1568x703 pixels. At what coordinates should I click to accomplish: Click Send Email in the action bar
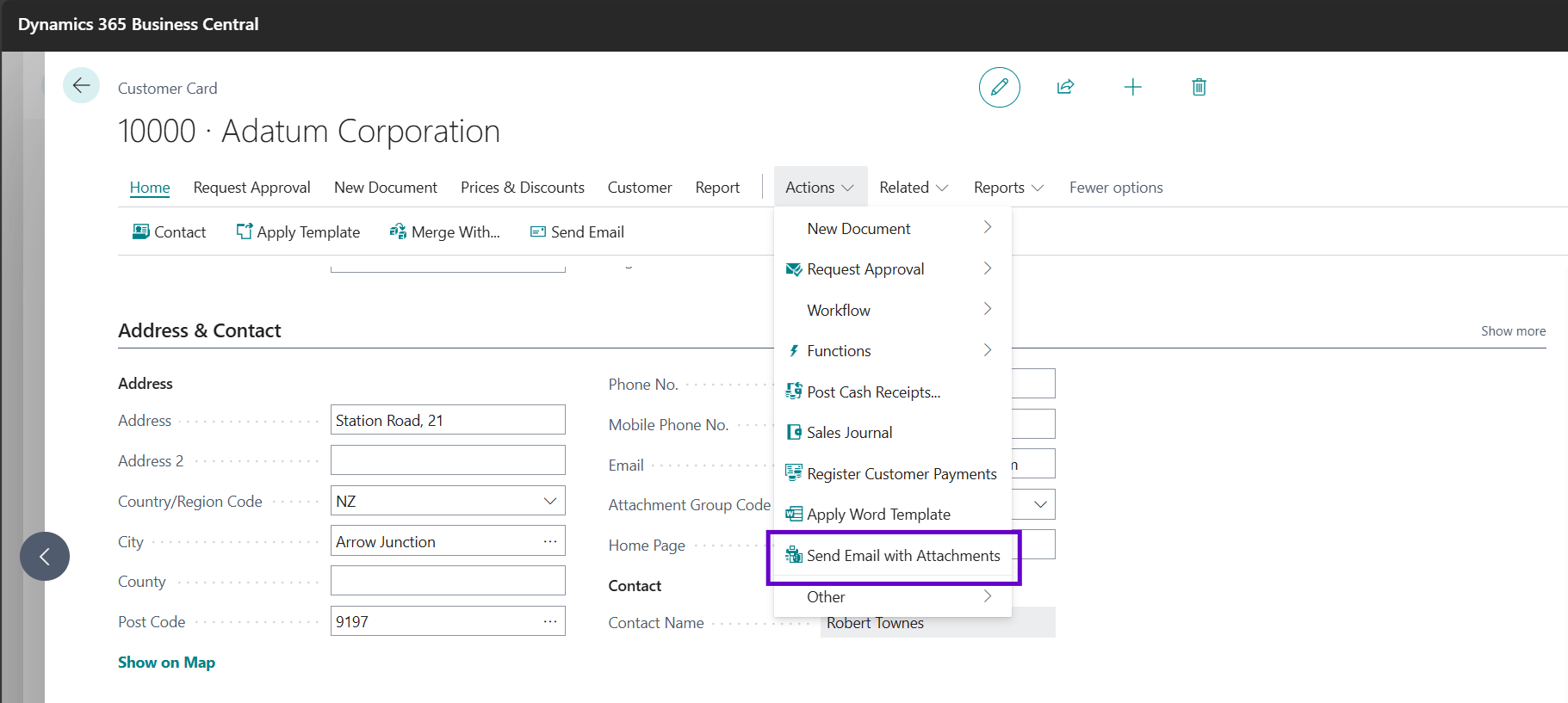577,231
